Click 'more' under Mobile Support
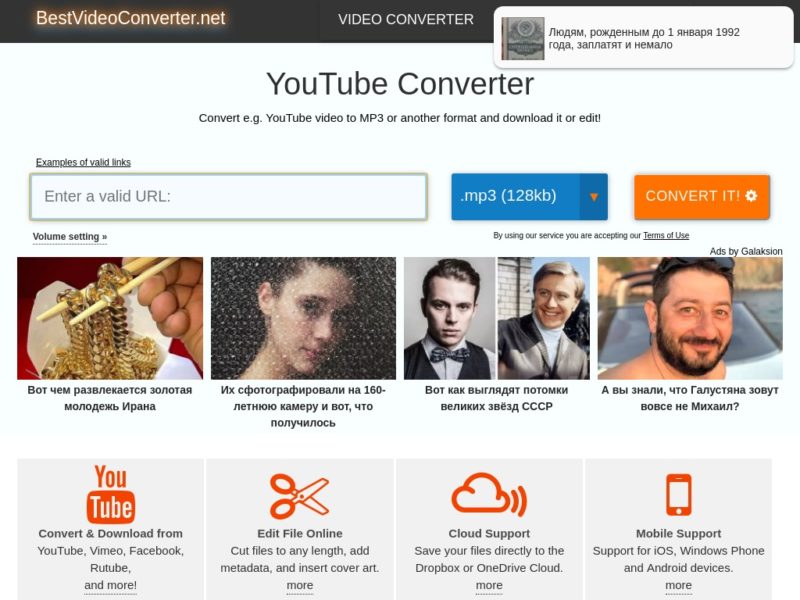The image size is (800, 600). (x=679, y=585)
